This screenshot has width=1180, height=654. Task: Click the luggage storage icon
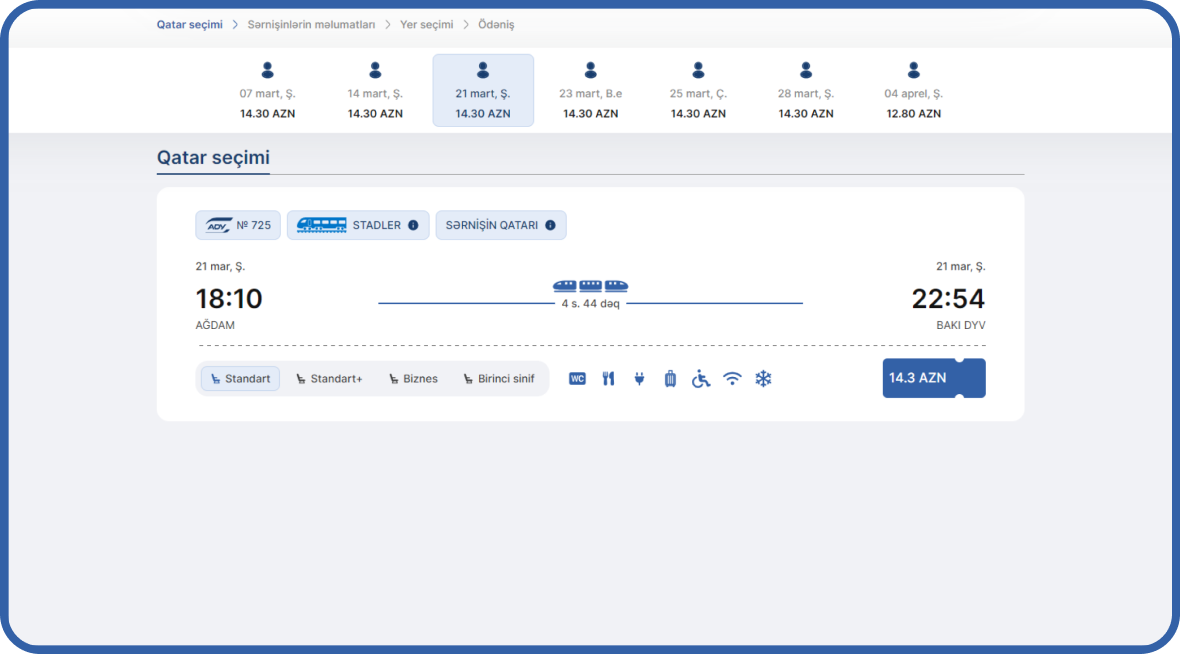pyautogui.click(x=670, y=379)
